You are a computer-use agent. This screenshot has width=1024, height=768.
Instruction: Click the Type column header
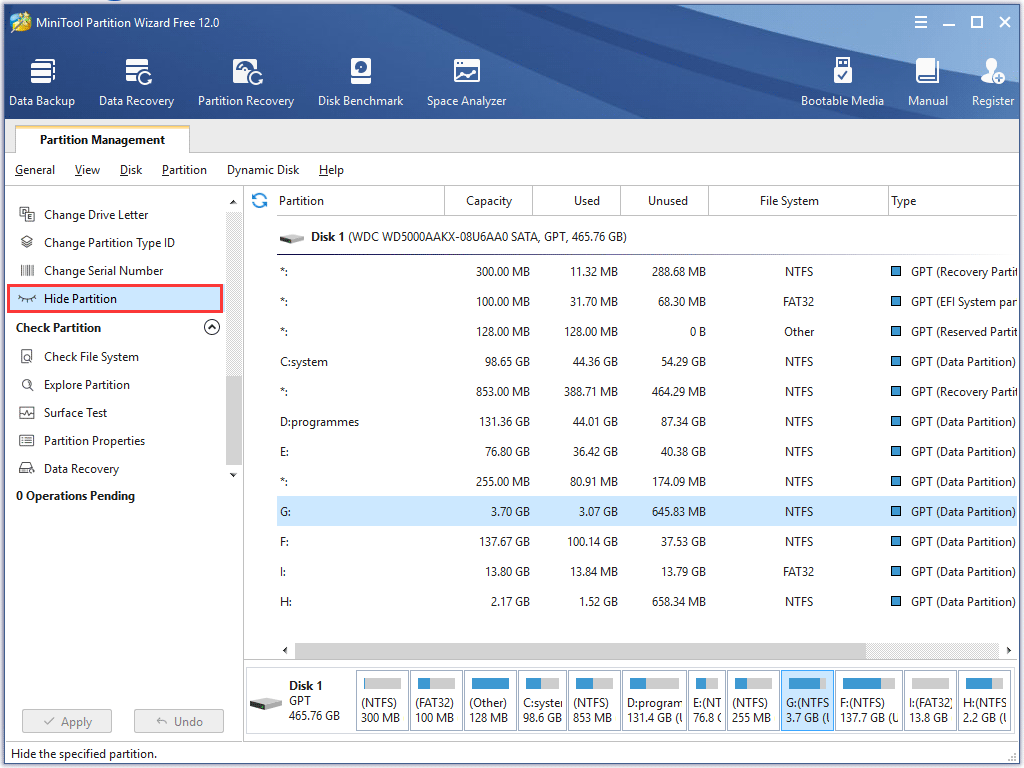coord(953,200)
